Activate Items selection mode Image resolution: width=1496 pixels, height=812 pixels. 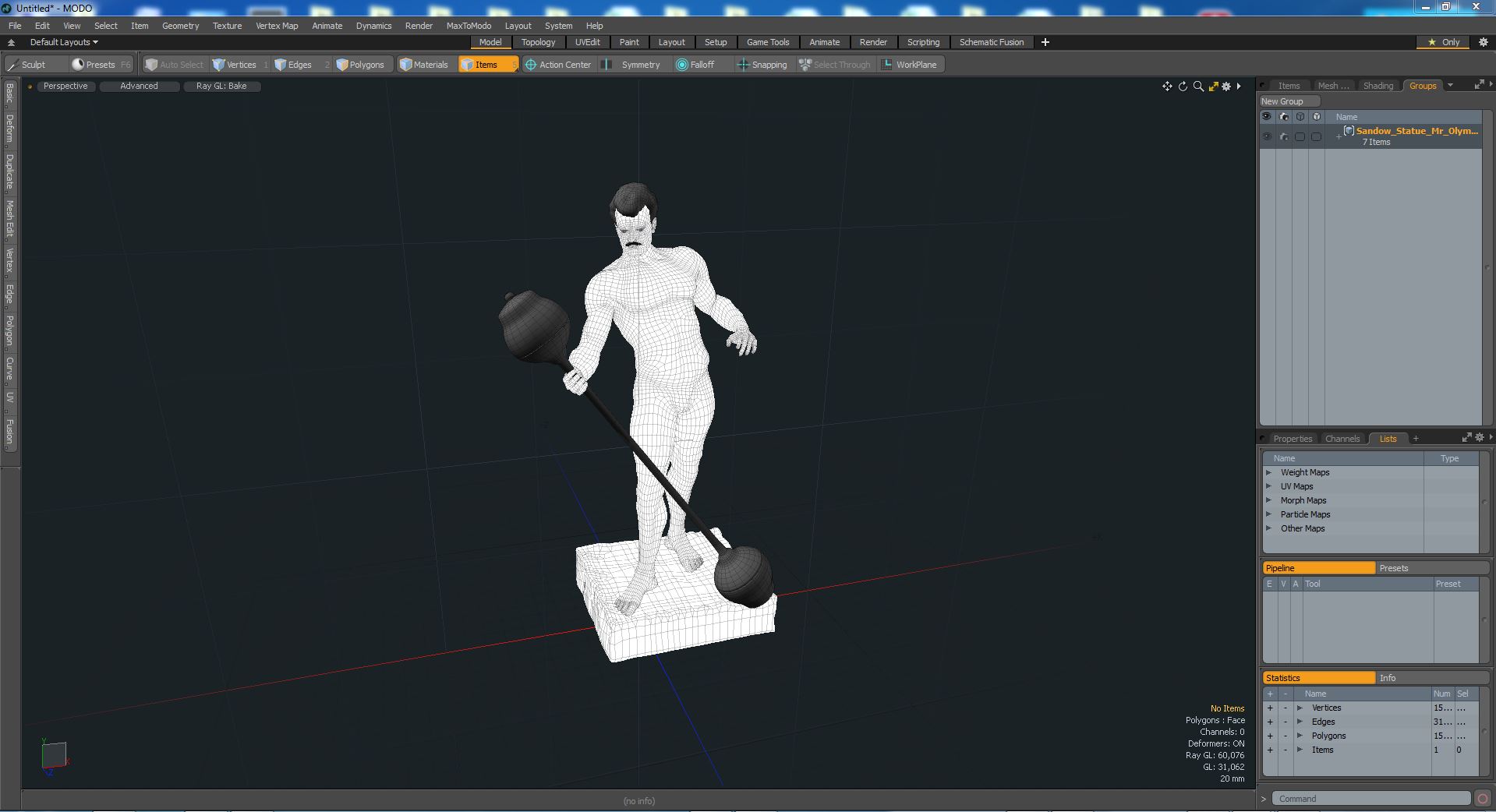coord(487,65)
